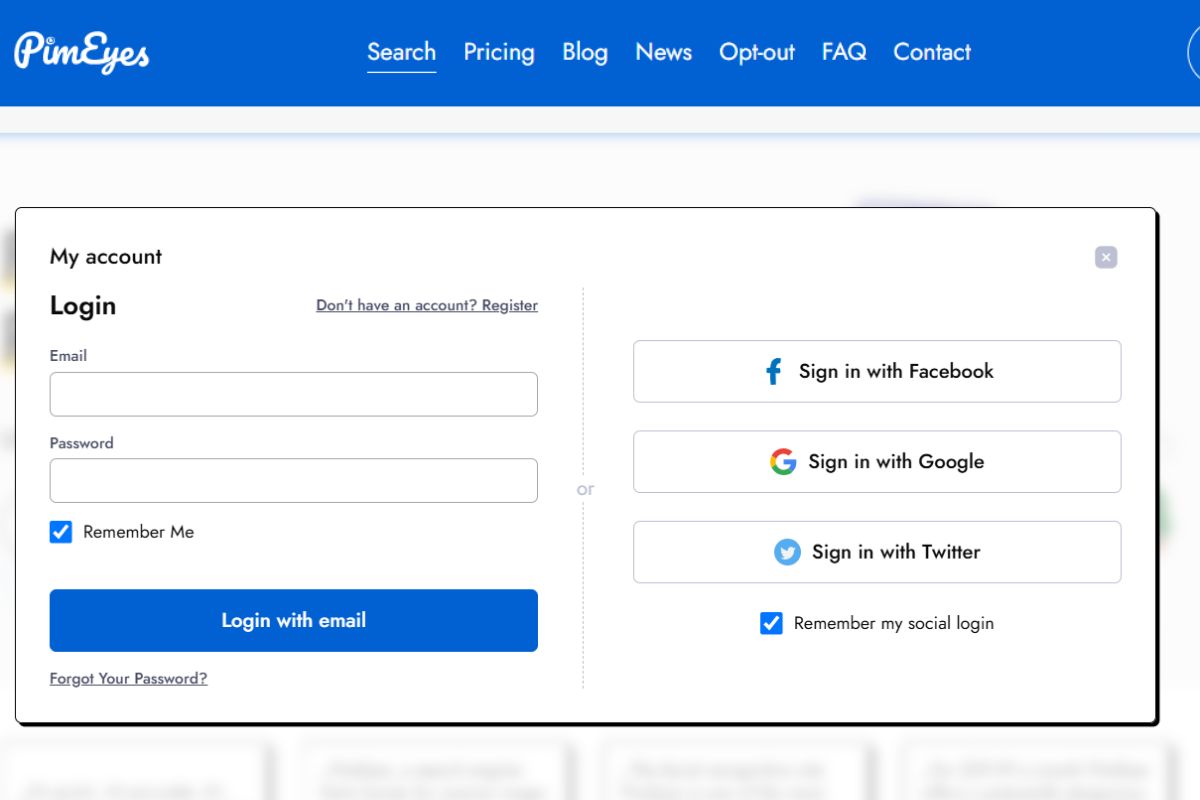
Task: Open the Opt-out page
Action: tap(756, 52)
